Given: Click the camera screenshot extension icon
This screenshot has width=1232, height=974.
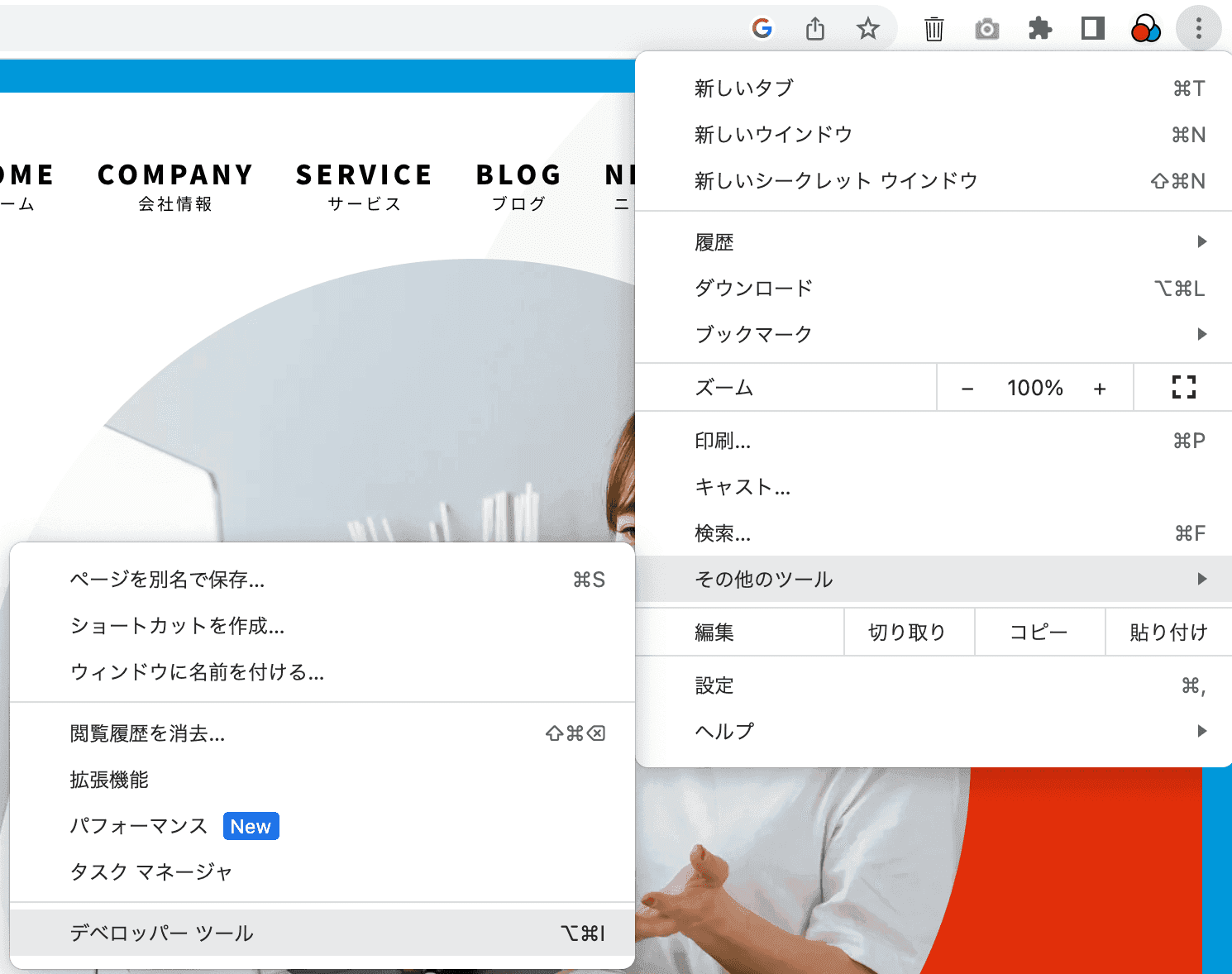Looking at the screenshot, I should tap(986, 30).
